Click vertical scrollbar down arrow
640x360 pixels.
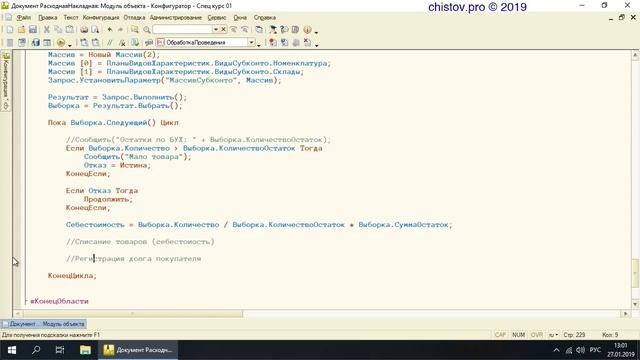tap(635, 304)
